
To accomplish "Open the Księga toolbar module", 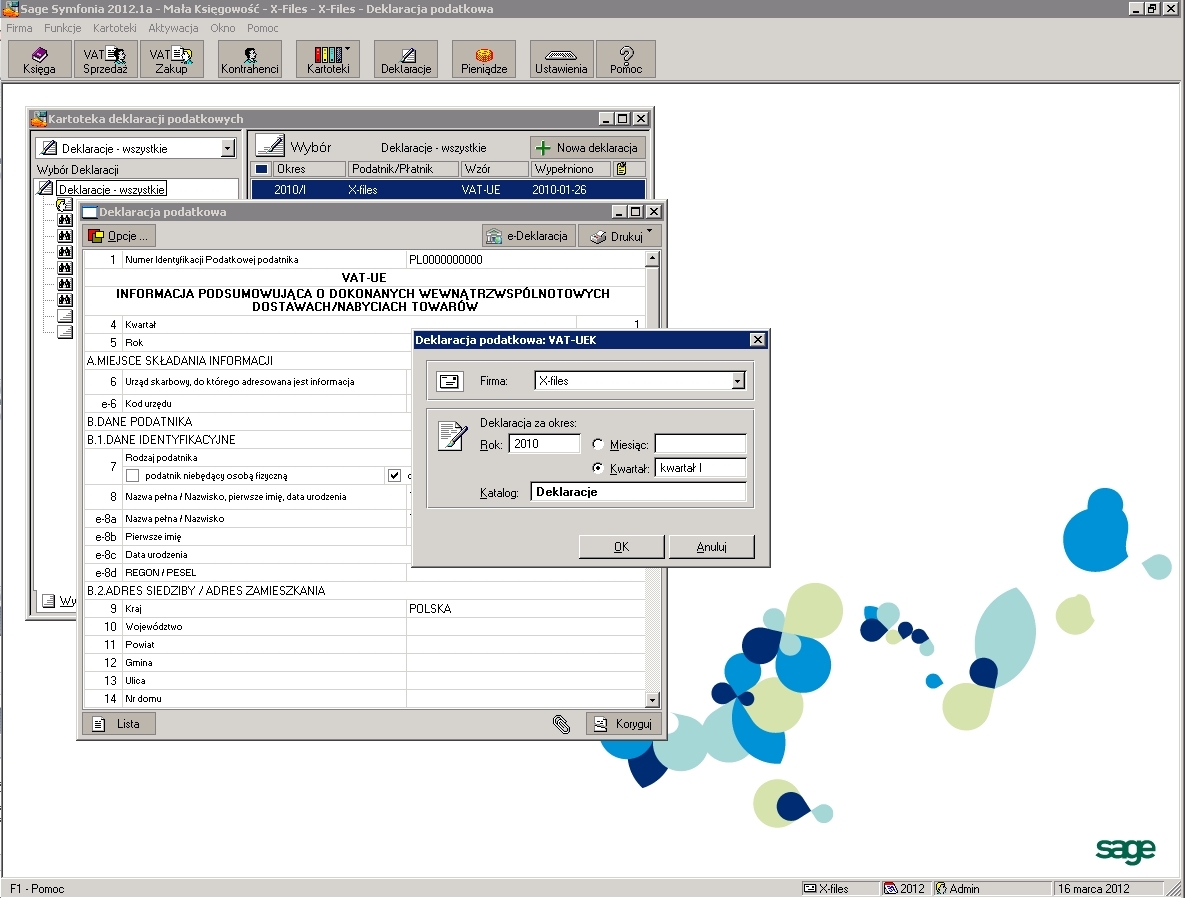I will point(39,59).
